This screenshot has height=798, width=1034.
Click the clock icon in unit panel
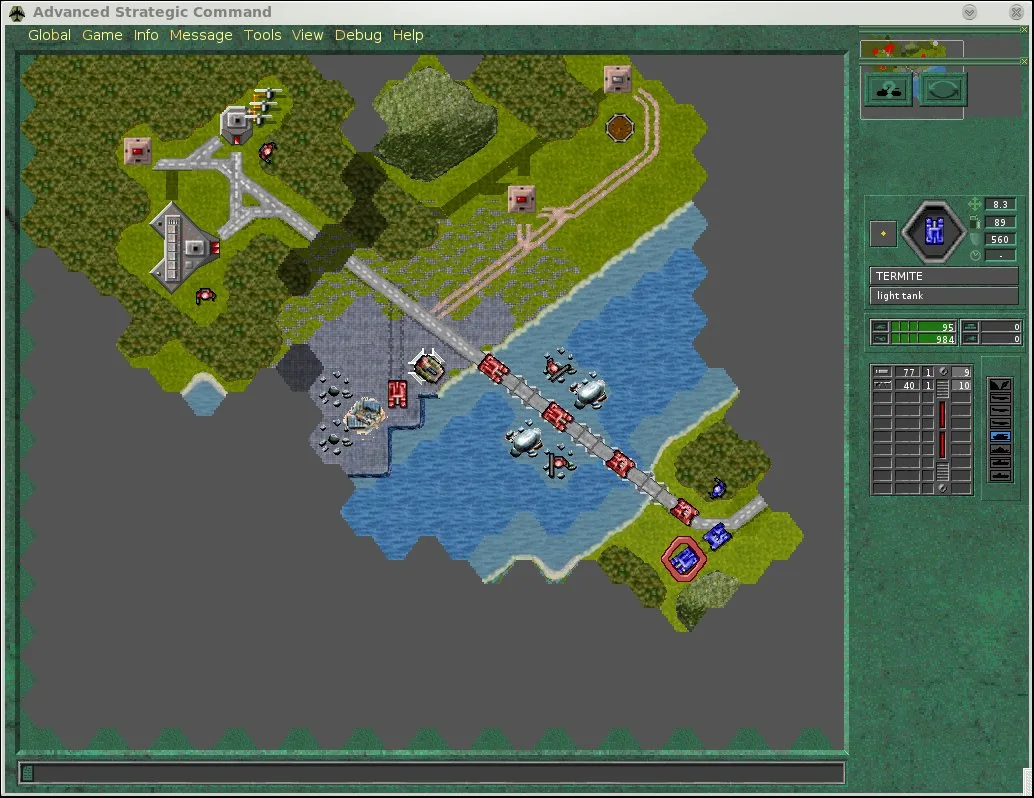point(975,255)
